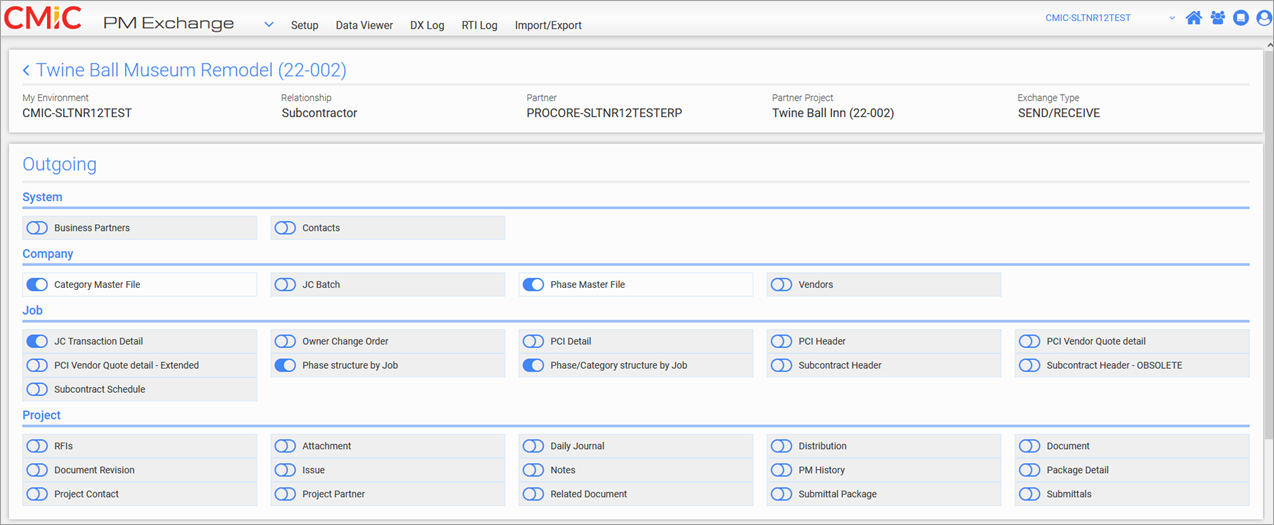
Task: Click the Job section header
Action: pyautogui.click(x=31, y=311)
